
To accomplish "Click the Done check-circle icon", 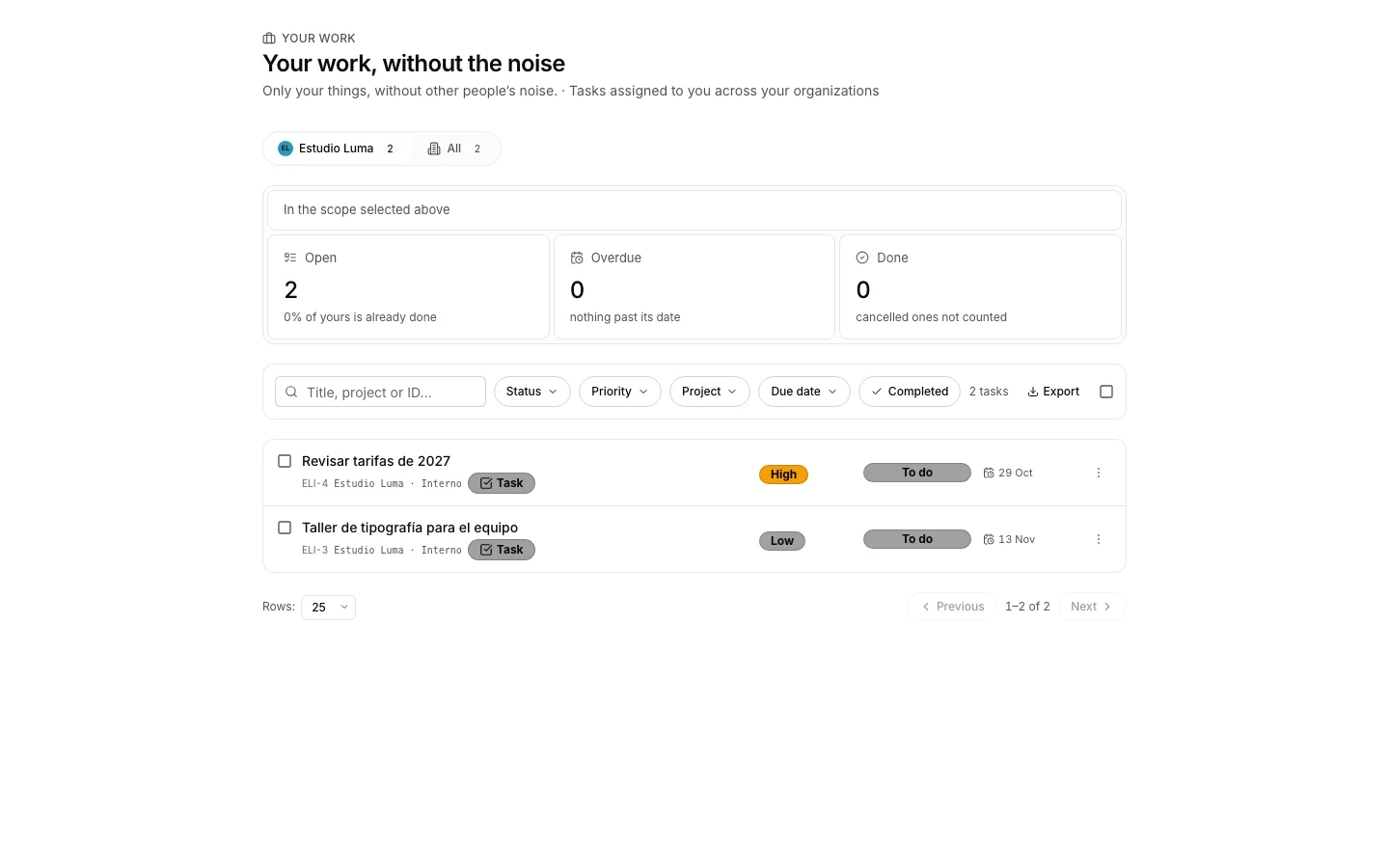I will tap(862, 258).
